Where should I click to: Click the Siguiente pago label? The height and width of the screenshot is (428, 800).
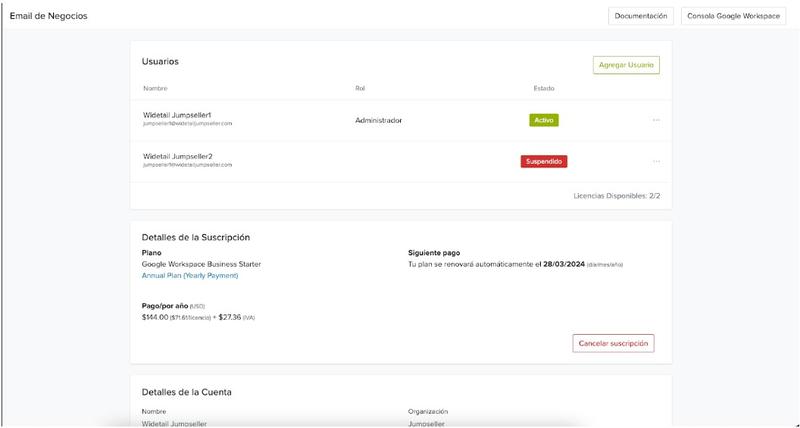434,253
